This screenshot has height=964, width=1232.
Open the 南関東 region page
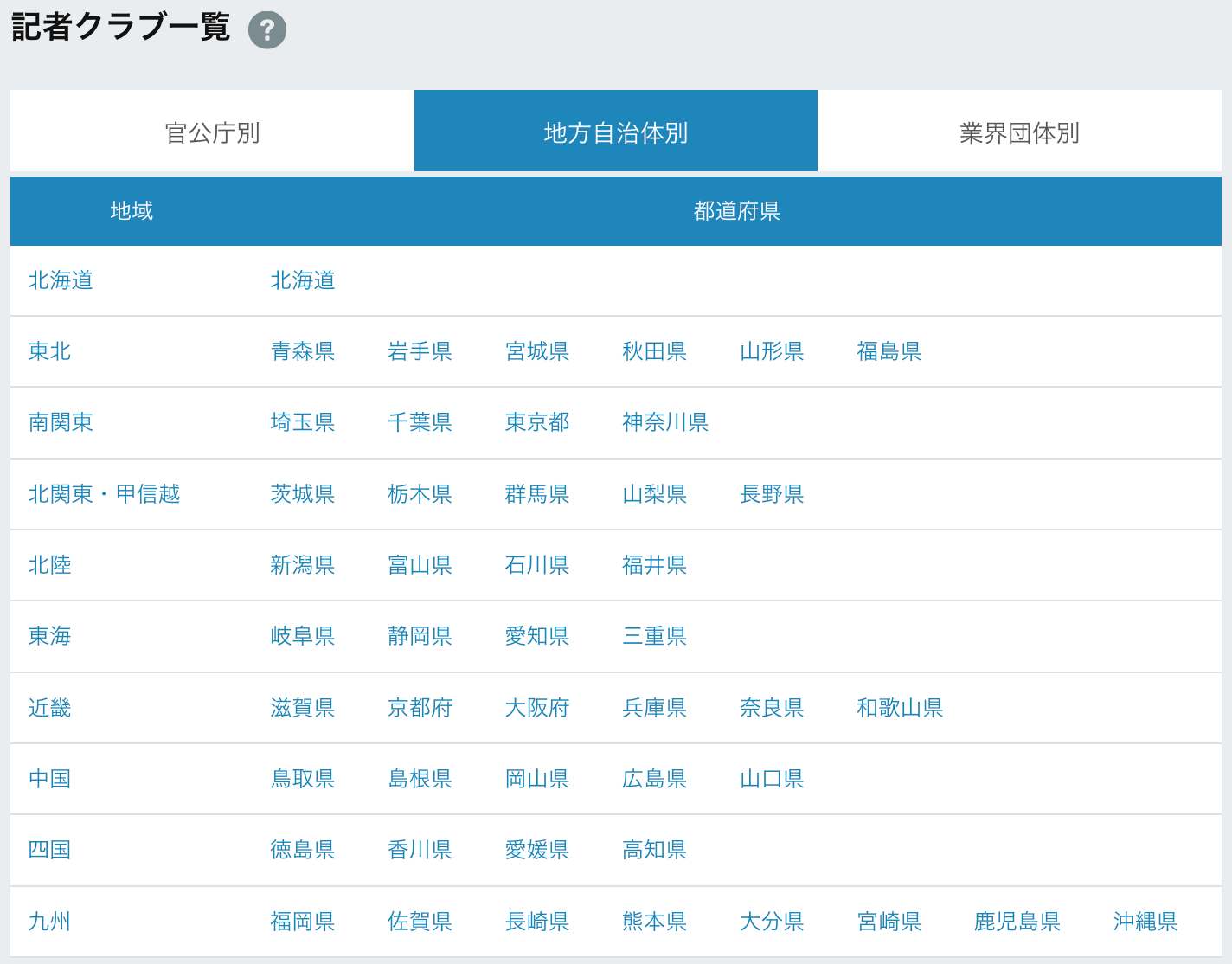click(61, 422)
